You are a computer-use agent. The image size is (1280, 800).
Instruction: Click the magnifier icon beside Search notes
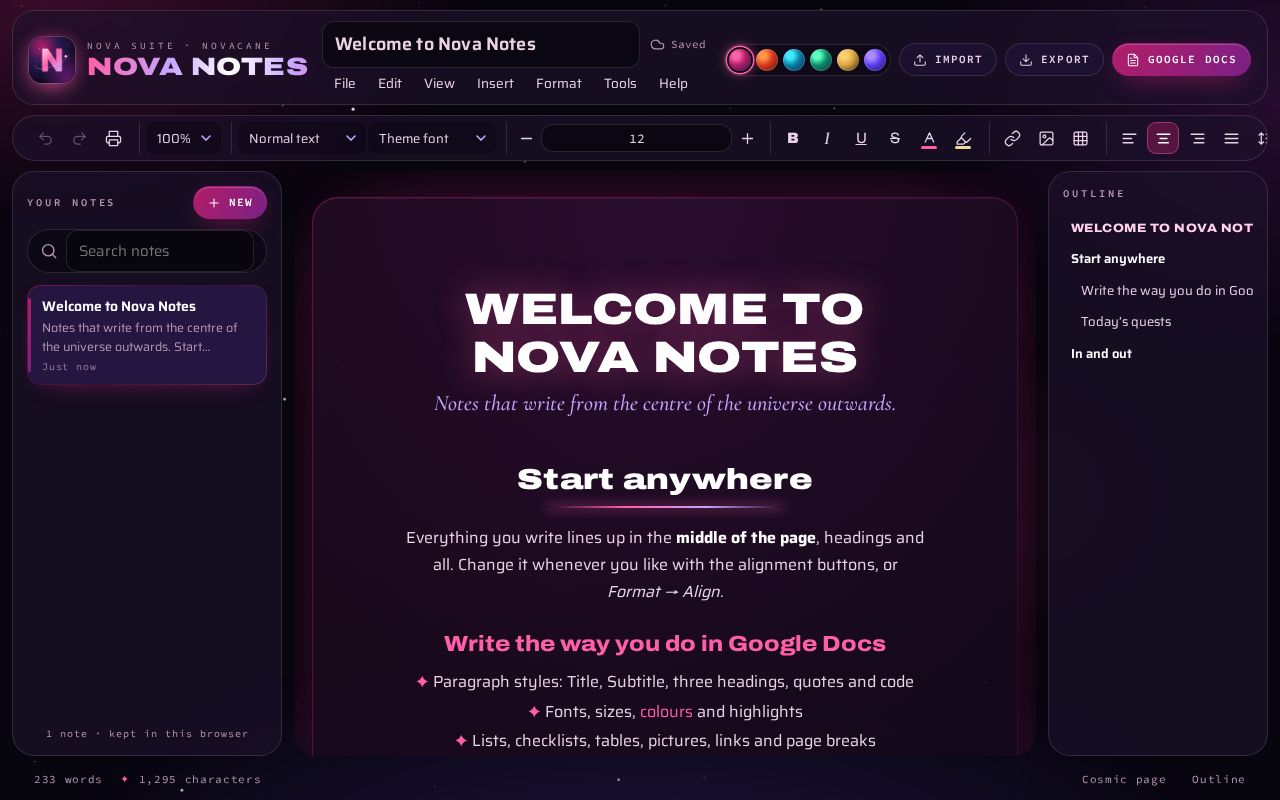coord(49,251)
